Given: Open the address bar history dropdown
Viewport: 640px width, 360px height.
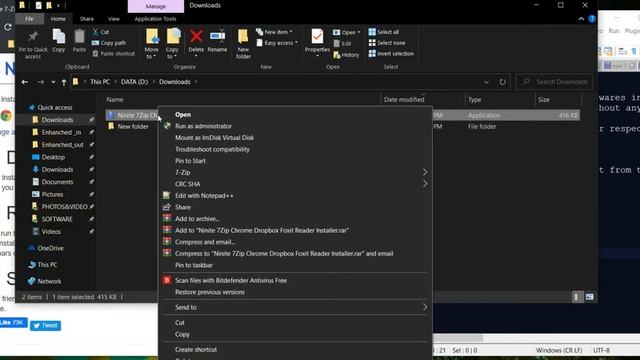Looking at the screenshot, I should [x=486, y=82].
